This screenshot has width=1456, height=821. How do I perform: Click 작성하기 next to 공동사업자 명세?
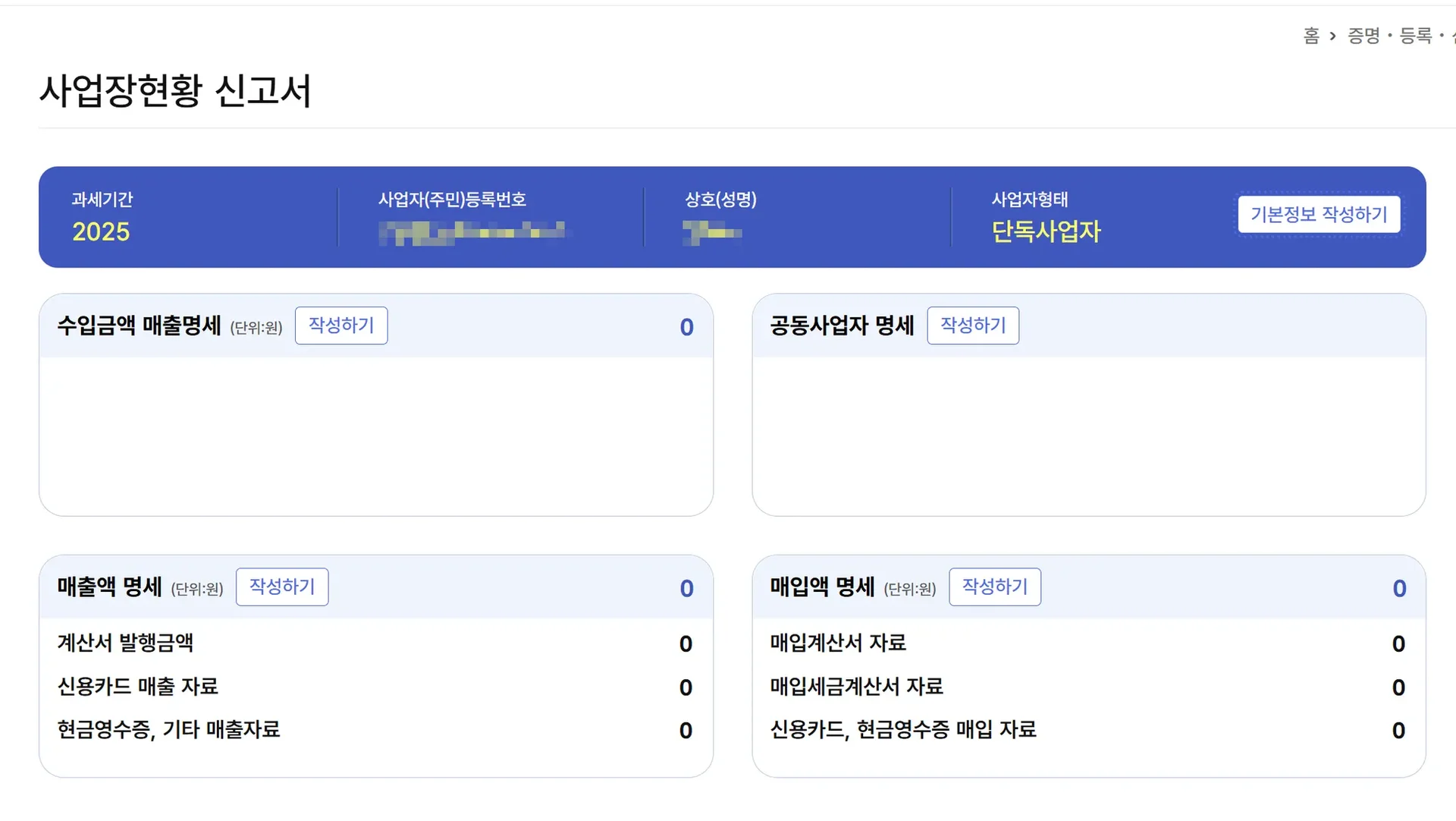click(973, 326)
